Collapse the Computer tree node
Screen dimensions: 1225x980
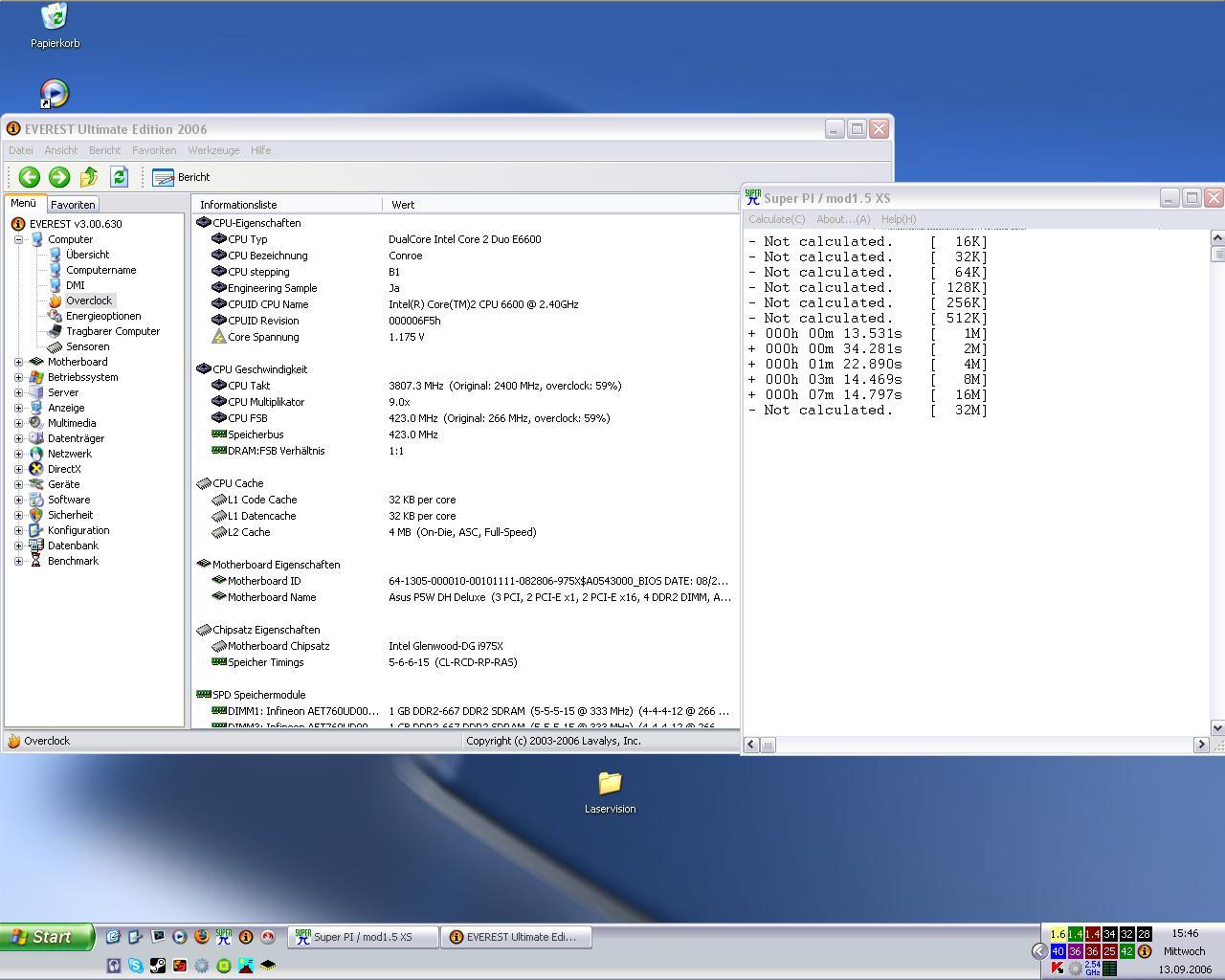click(18, 239)
